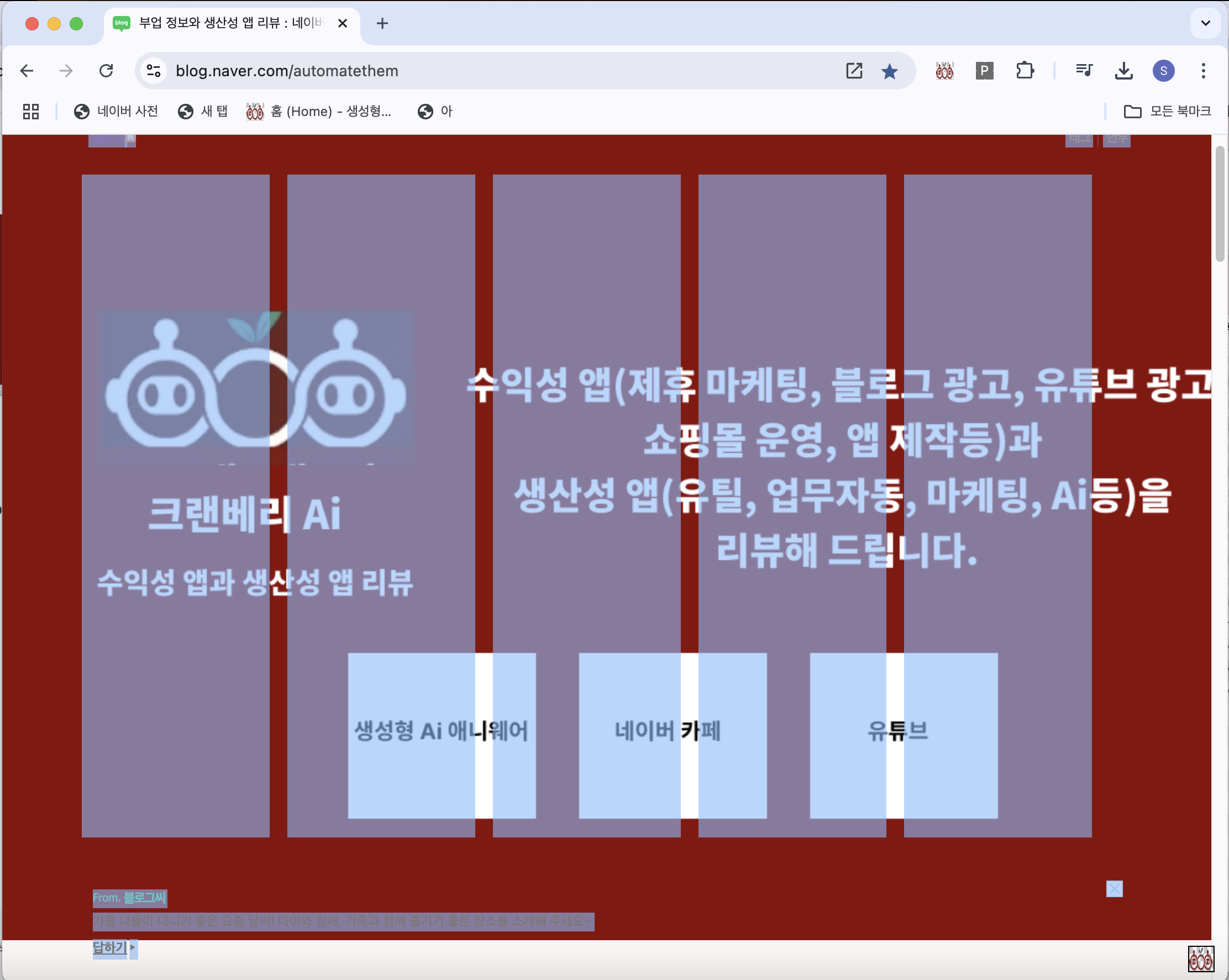The image size is (1229, 980).
Task: Open the 홈 (Home) - 생성형 bookmark
Action: [319, 111]
